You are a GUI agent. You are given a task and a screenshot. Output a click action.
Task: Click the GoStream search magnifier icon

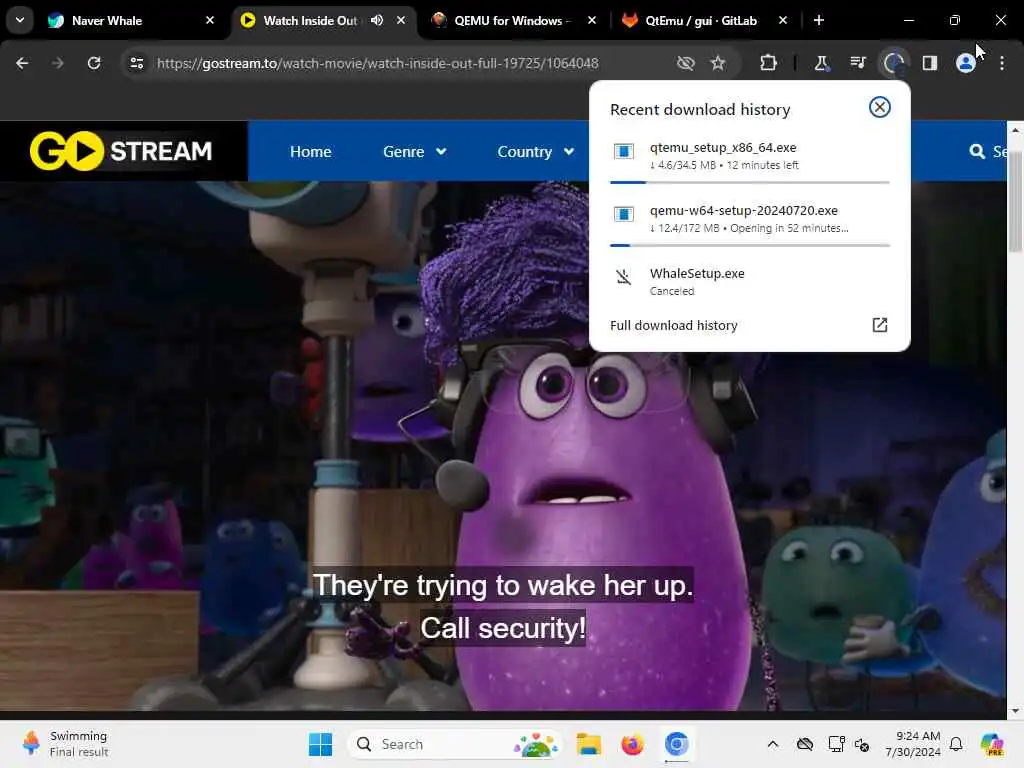[x=977, y=152]
